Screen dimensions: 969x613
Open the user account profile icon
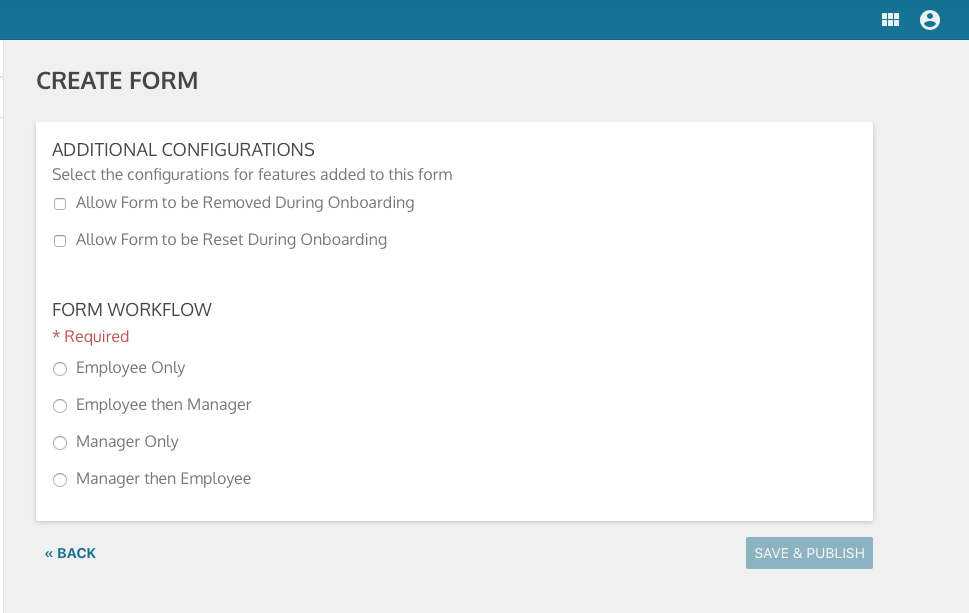(x=929, y=19)
